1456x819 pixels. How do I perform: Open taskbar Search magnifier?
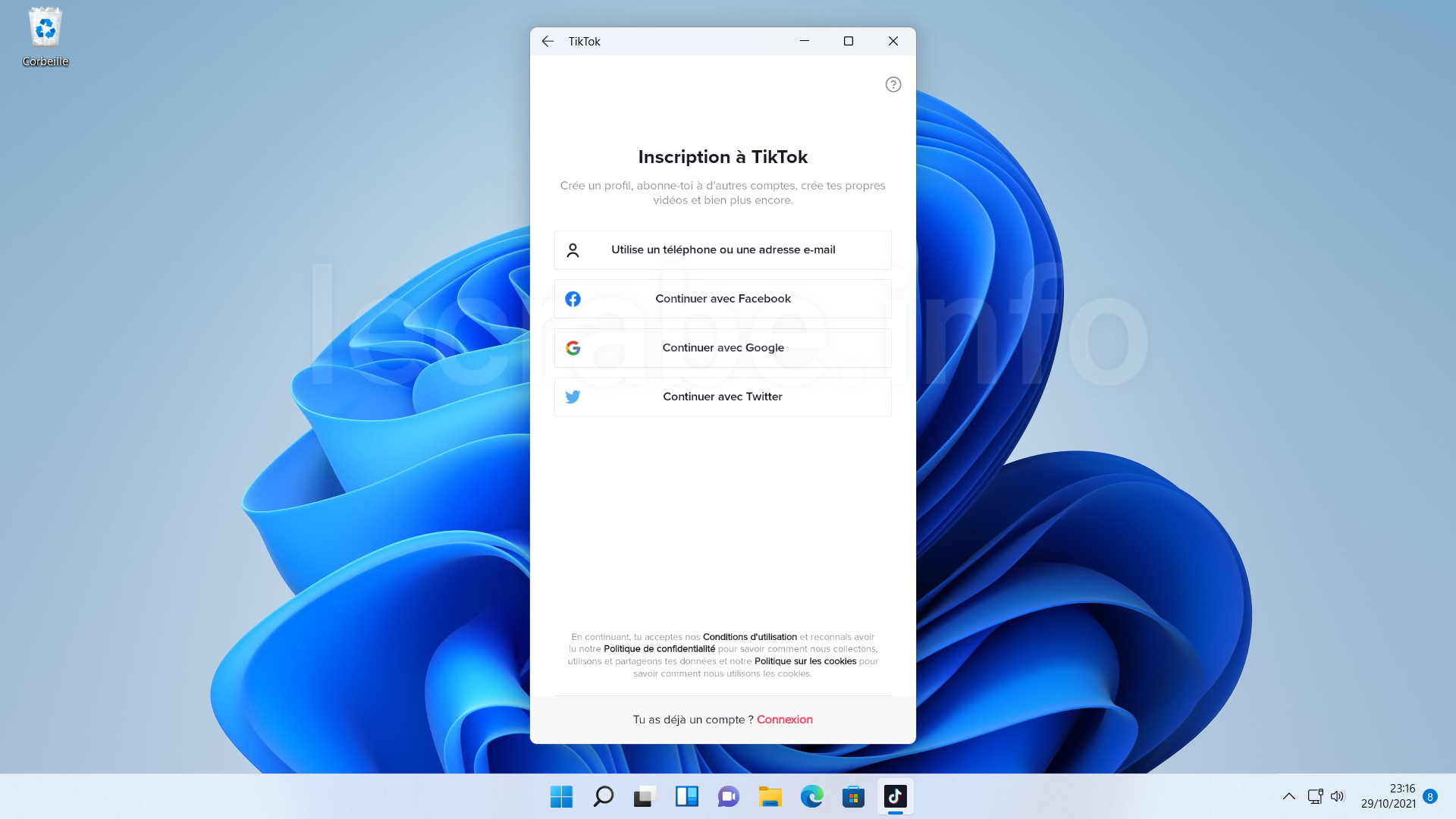coord(603,796)
